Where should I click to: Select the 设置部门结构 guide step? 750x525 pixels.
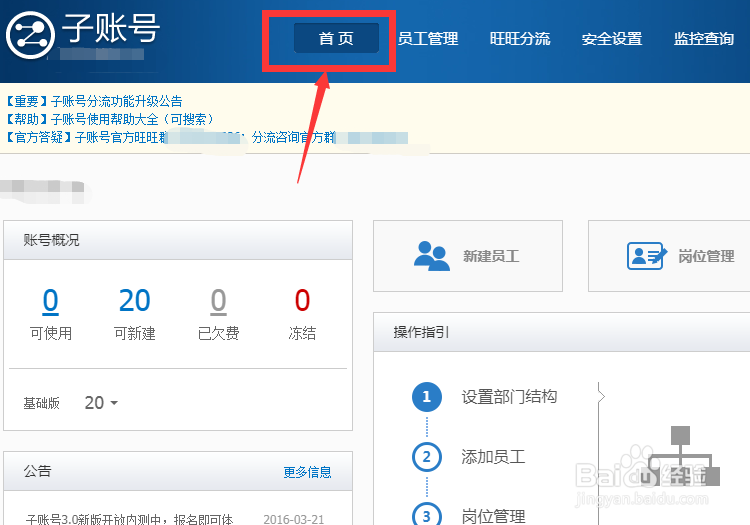509,397
